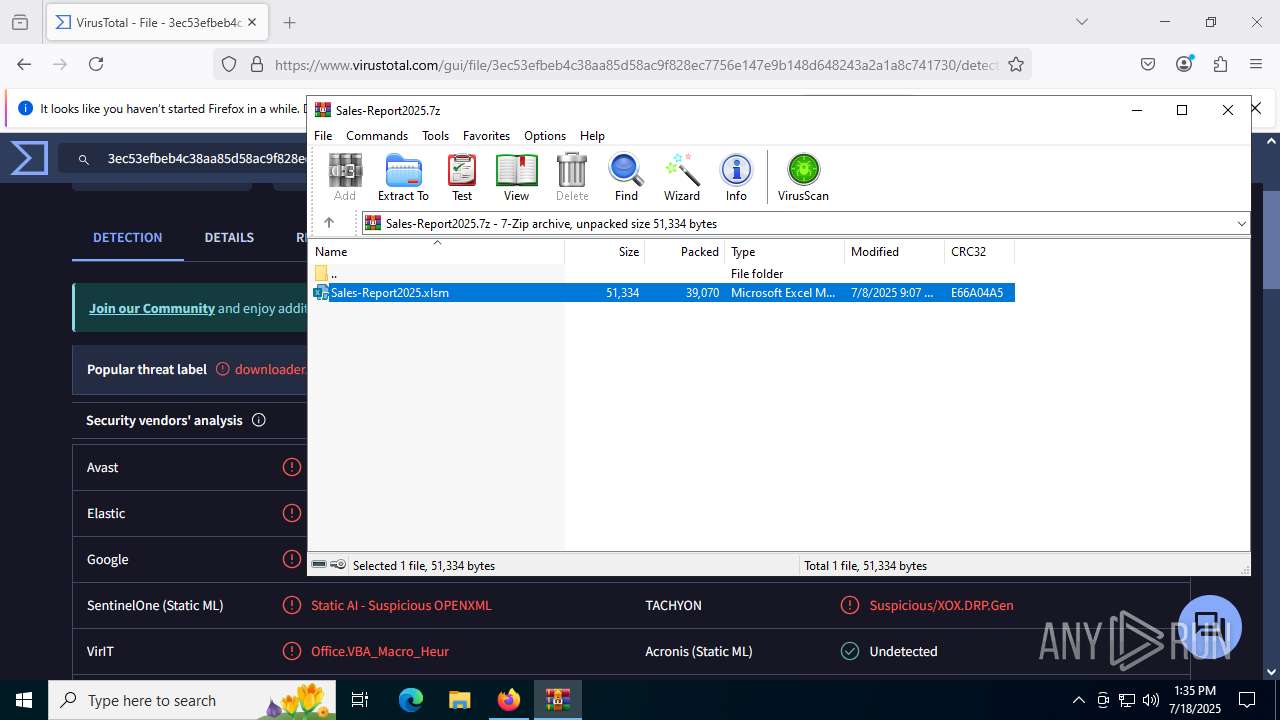This screenshot has width=1280, height=720.
Task: Click the CRC32 value E66A04A5
Action: [x=977, y=293]
